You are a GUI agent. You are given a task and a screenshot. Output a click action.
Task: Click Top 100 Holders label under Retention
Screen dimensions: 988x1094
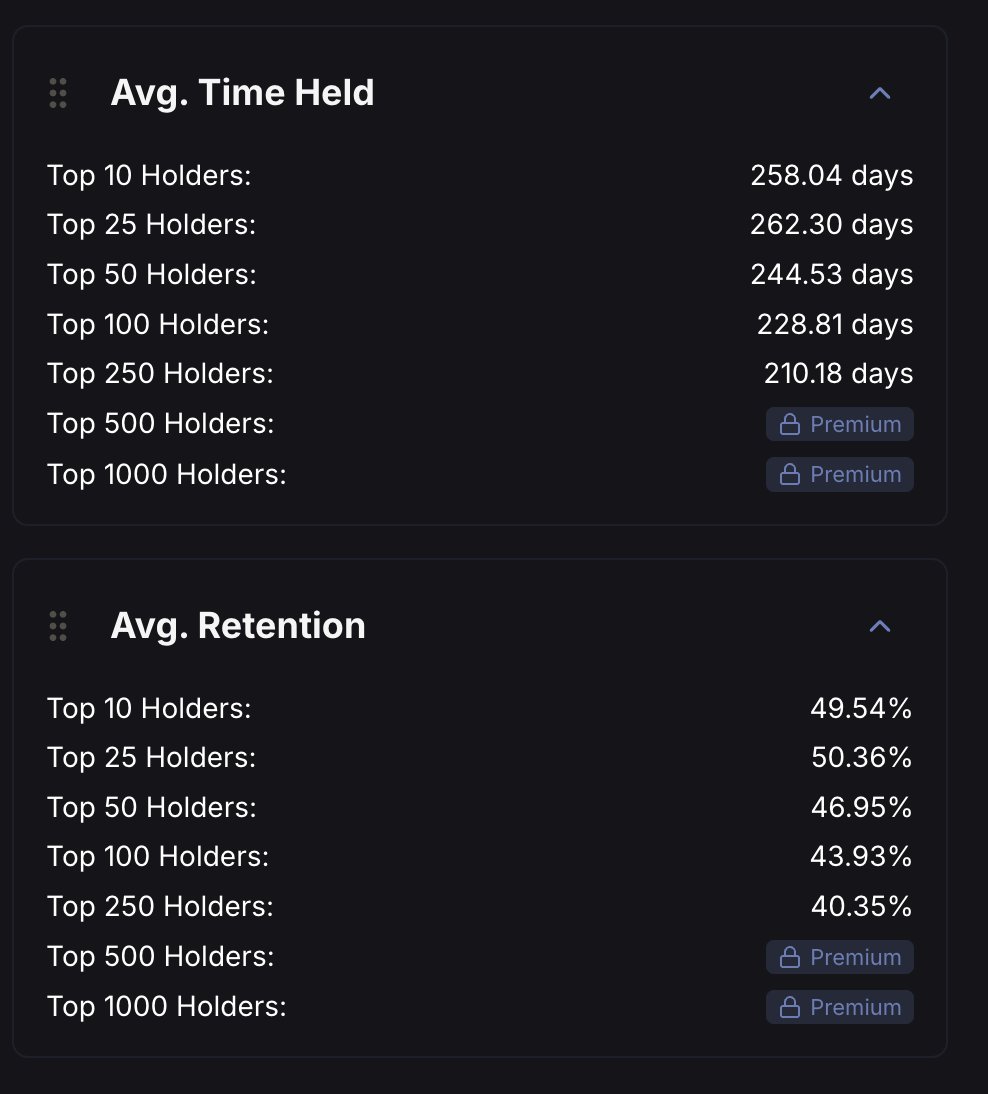[158, 857]
